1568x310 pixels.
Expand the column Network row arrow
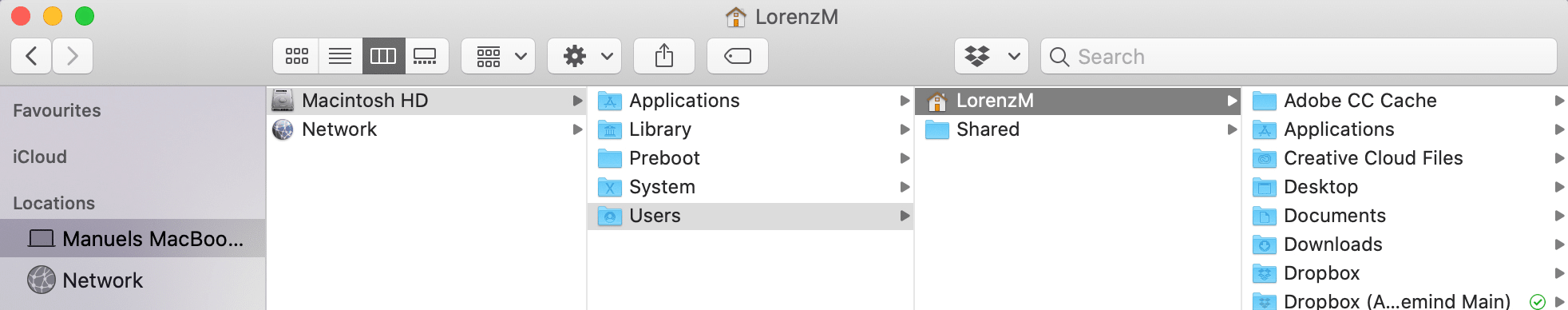(x=577, y=129)
